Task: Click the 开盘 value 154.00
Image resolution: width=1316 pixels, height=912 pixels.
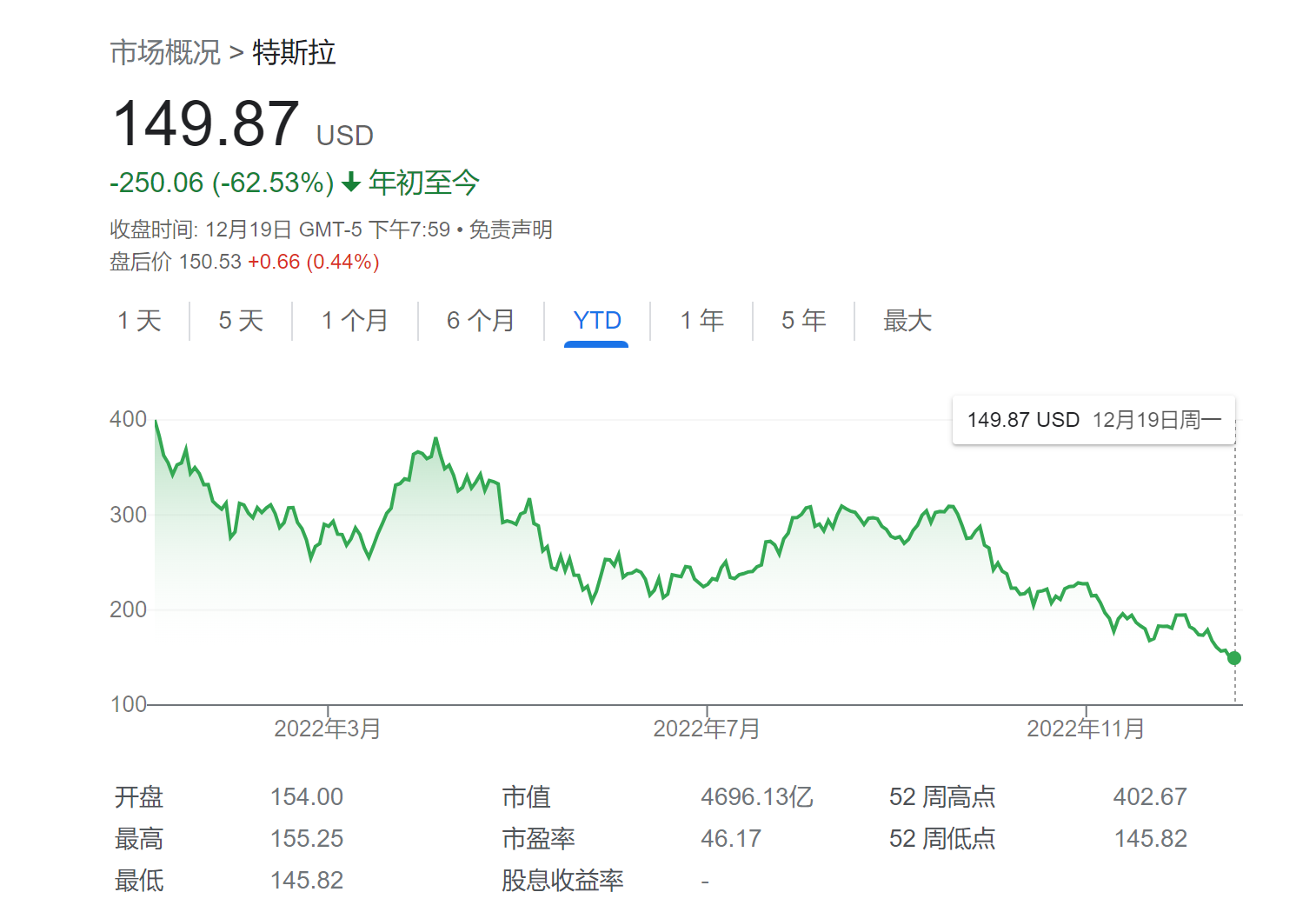Action: [307, 796]
